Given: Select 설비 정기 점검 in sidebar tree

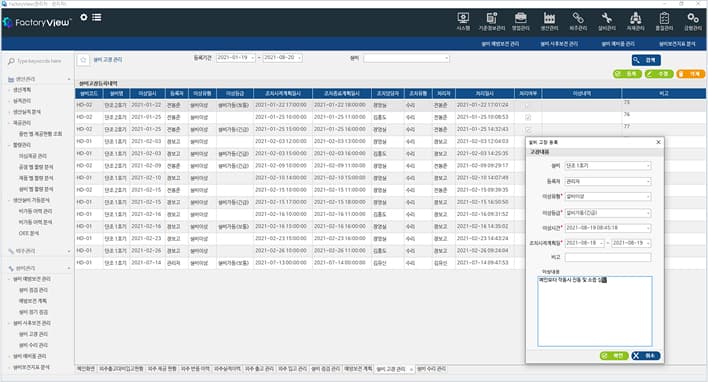Looking at the screenshot, I should pos(33,312).
